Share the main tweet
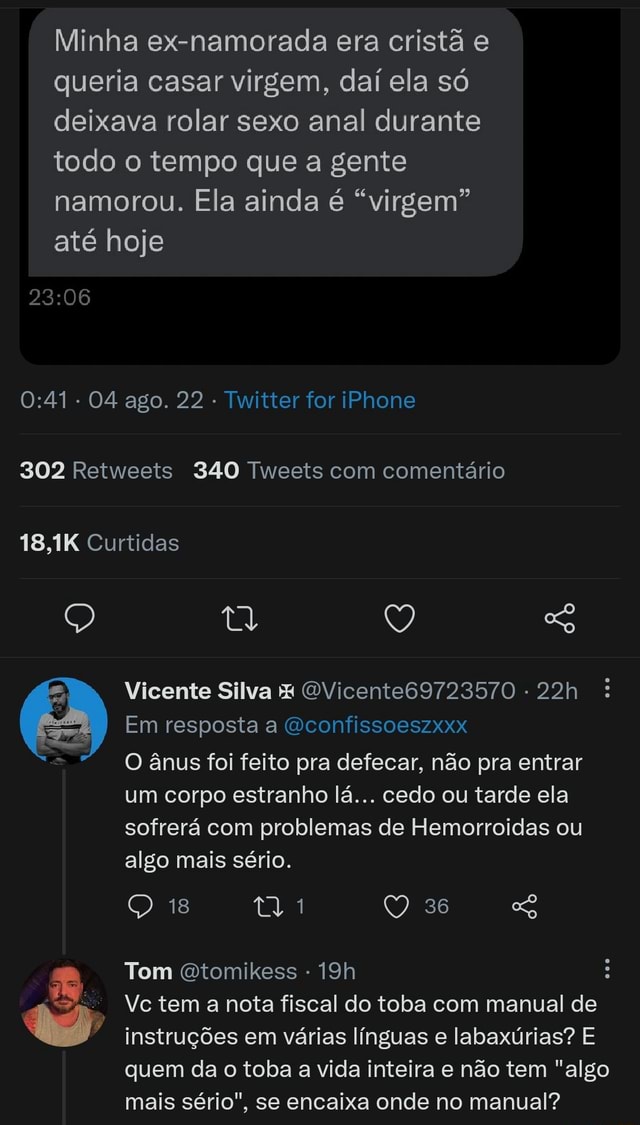This screenshot has width=640, height=1125. pos(559,621)
